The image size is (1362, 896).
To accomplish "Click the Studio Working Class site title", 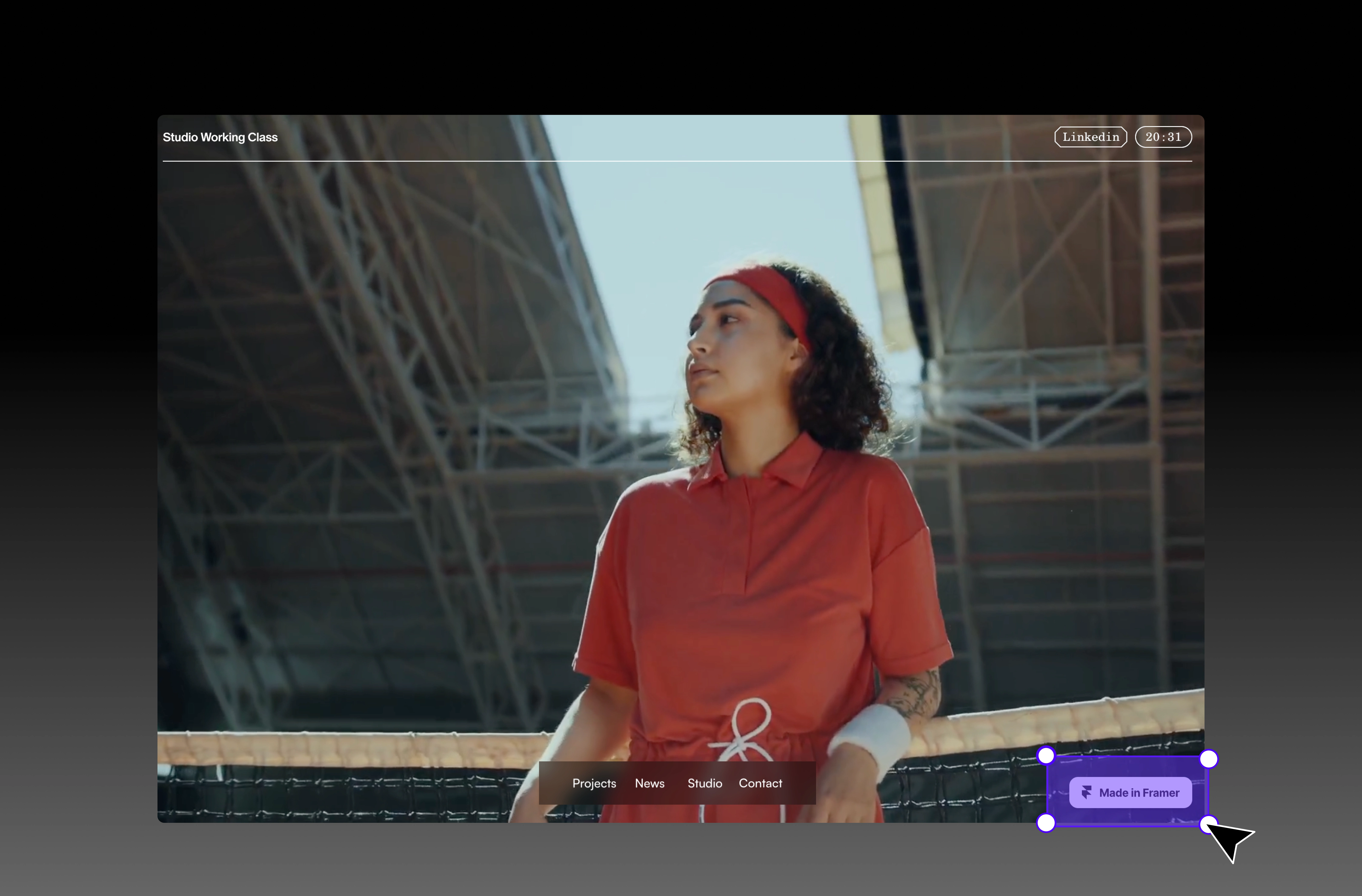I will tap(220, 137).
